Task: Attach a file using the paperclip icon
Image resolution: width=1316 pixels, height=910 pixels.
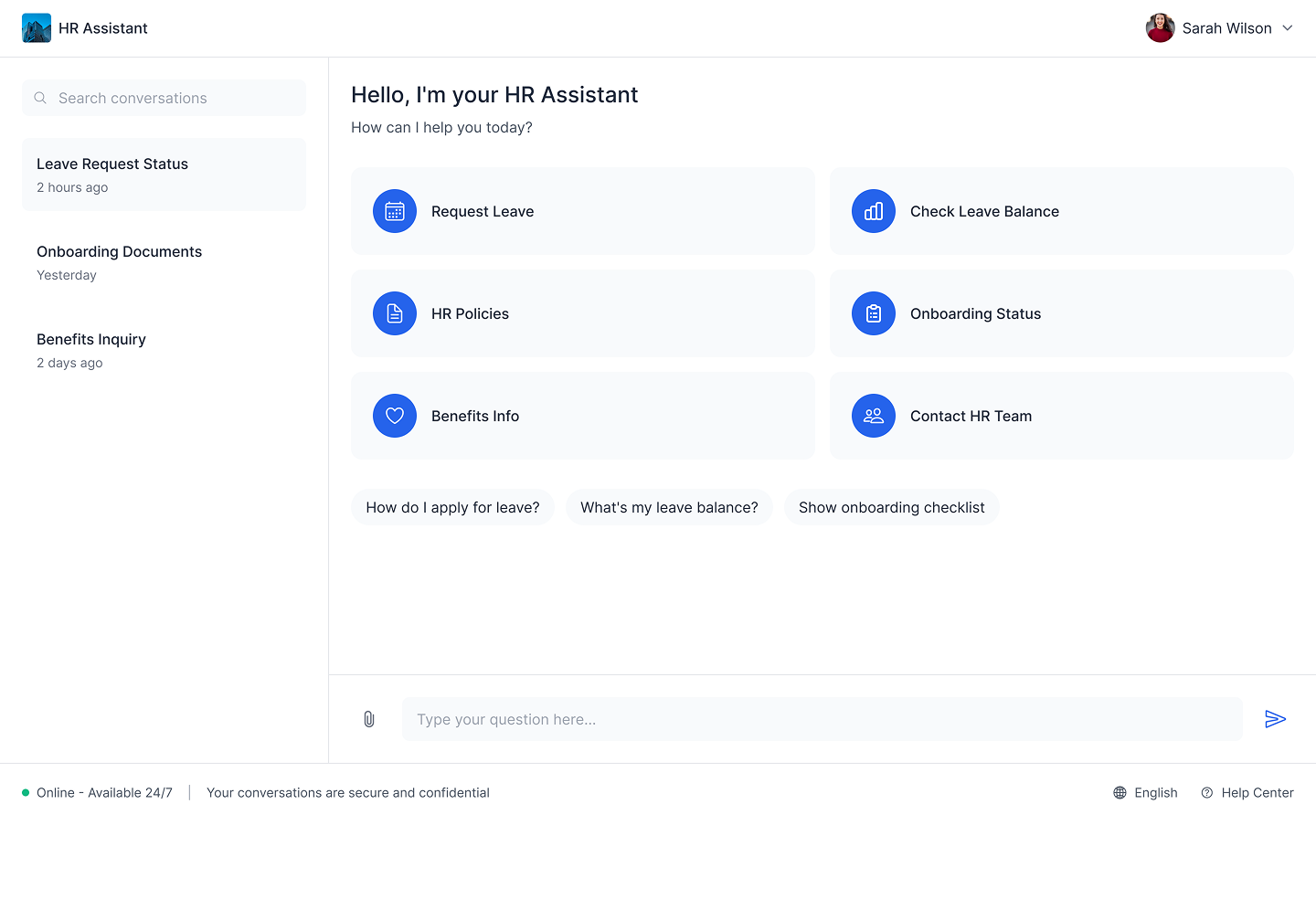Action: point(369,719)
